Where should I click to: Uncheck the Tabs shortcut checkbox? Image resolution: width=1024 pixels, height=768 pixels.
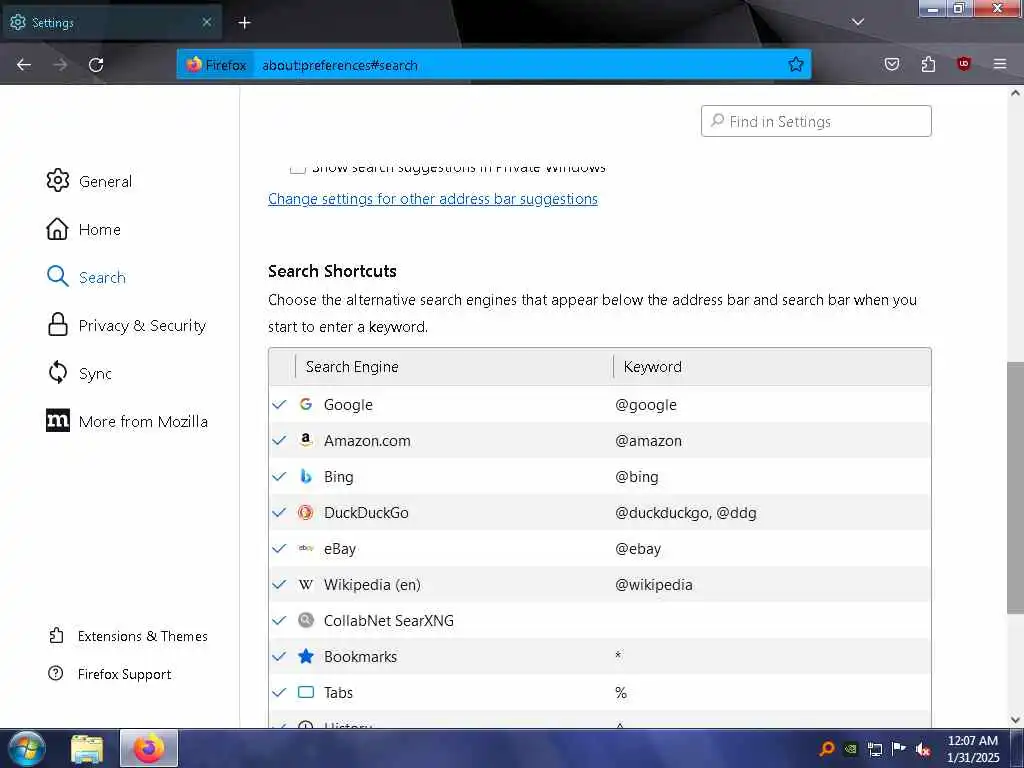tap(280, 692)
